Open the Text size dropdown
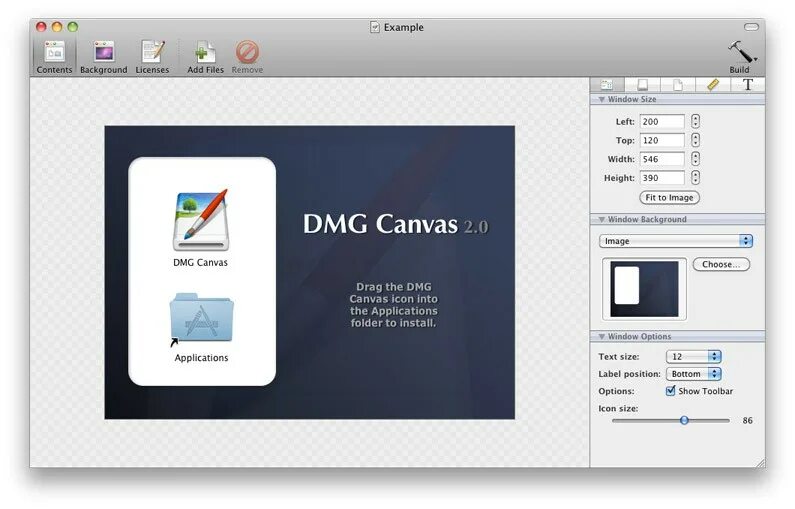This screenshot has width=795, height=509. point(694,356)
